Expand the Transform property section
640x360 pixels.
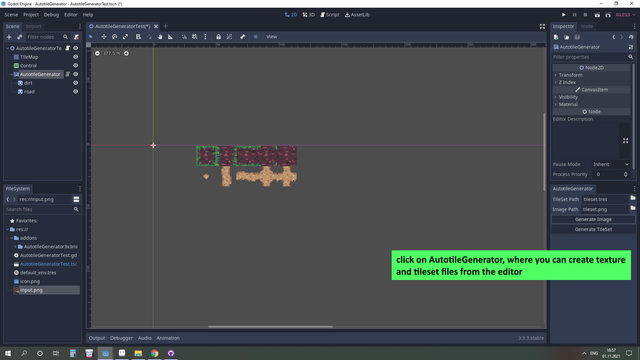pyautogui.click(x=591, y=75)
